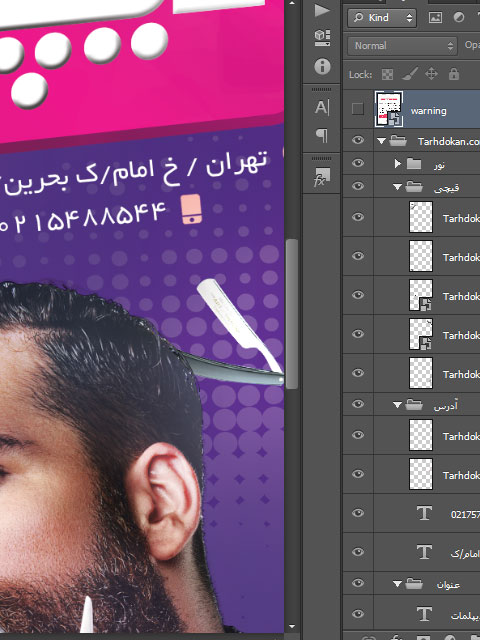Lock all padlock icon

(x=453, y=74)
